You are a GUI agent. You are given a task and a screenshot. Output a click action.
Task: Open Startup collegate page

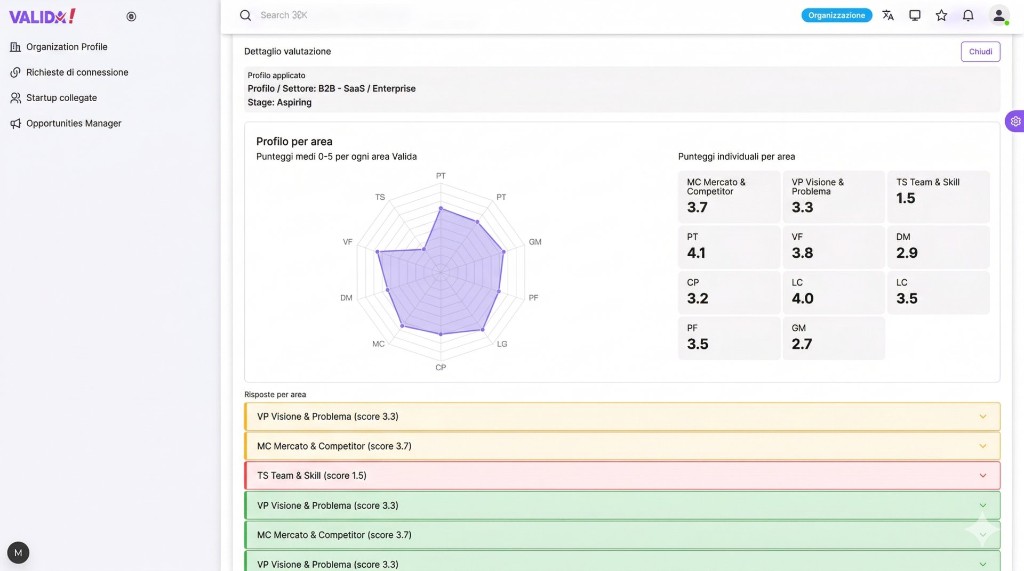(x=61, y=98)
